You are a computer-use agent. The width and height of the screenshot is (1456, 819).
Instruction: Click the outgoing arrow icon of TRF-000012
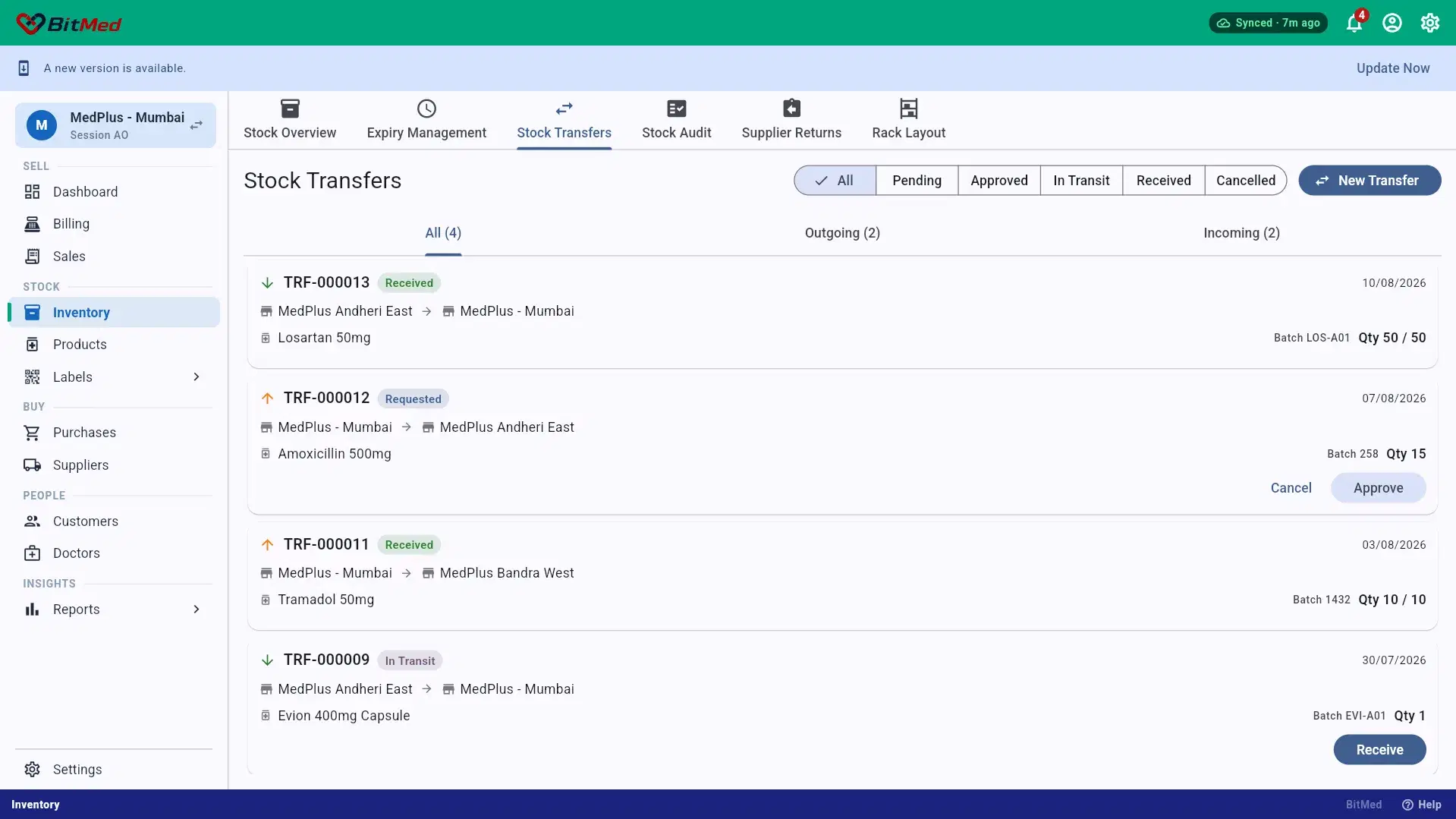coord(267,398)
